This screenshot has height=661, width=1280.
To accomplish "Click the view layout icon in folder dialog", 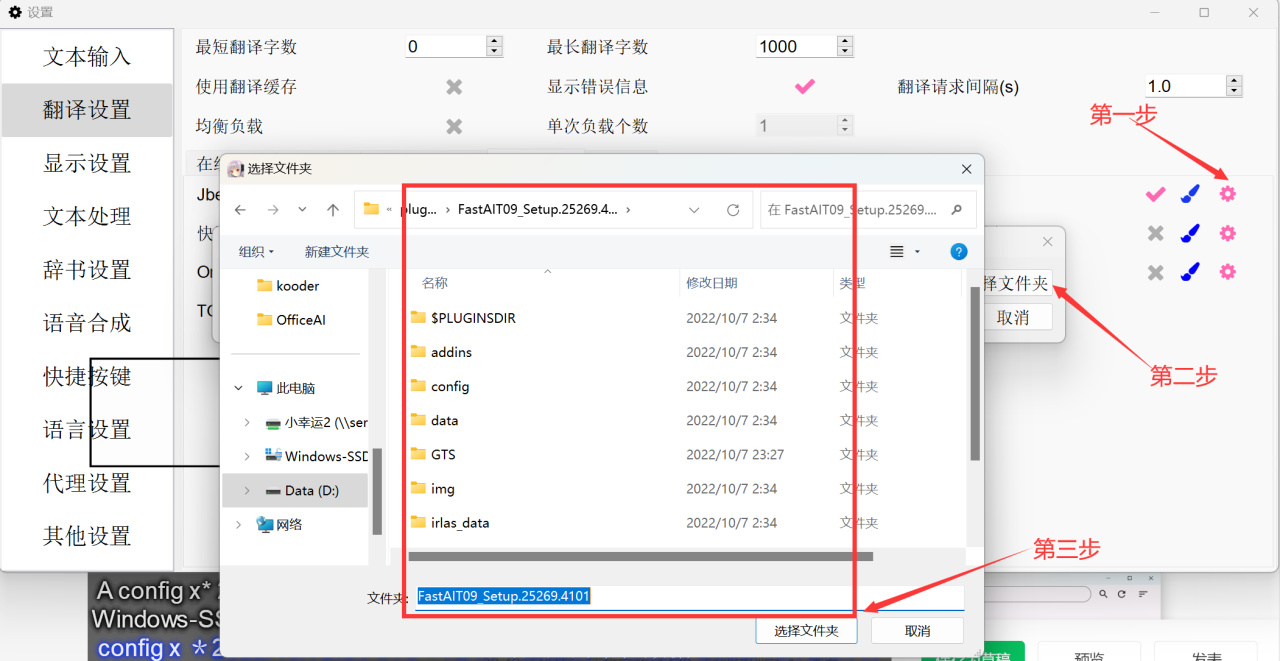I will coord(897,252).
